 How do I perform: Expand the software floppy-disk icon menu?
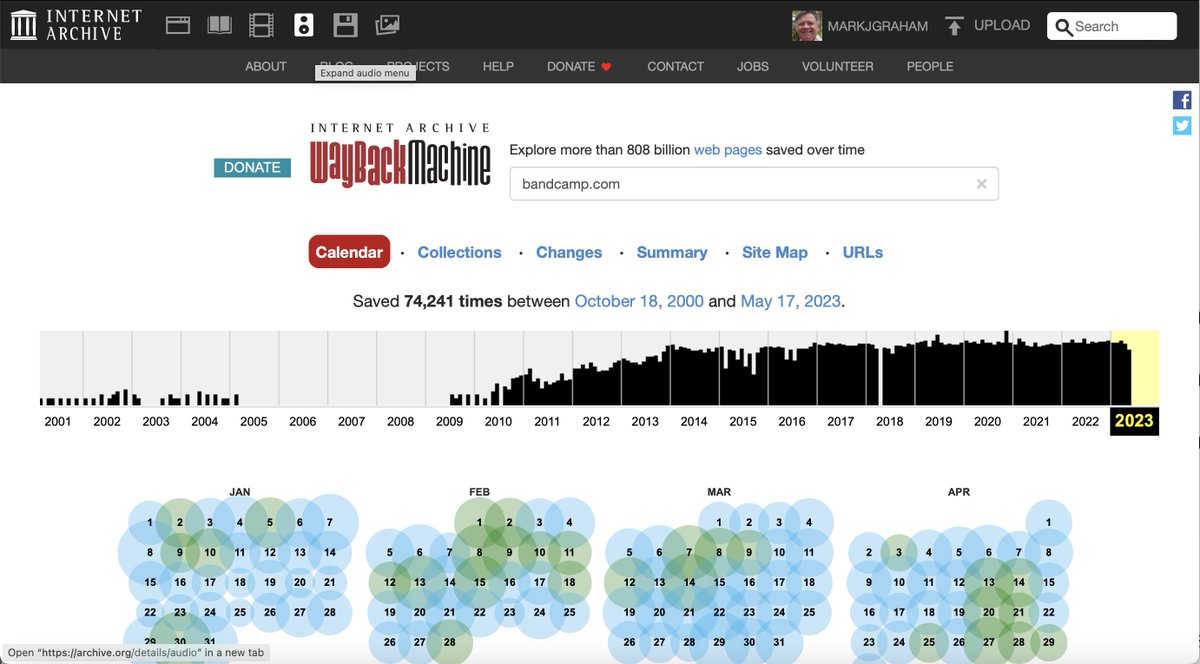coord(345,25)
